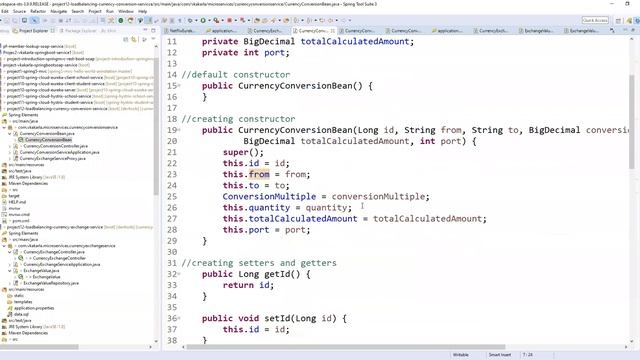The width and height of the screenshot is (640, 360).
Task: Collapse ExchangeValue.java tree node
Action: click(10, 271)
